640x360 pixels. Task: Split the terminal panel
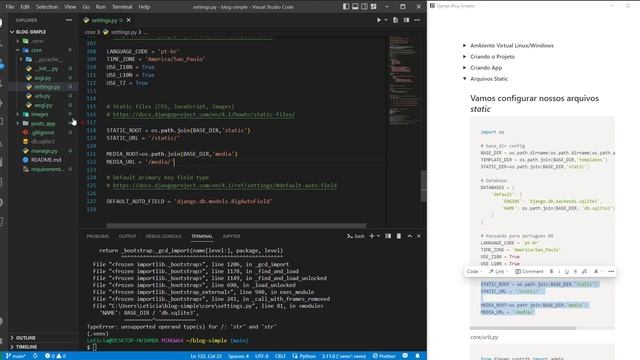pyautogui.click(x=388, y=236)
